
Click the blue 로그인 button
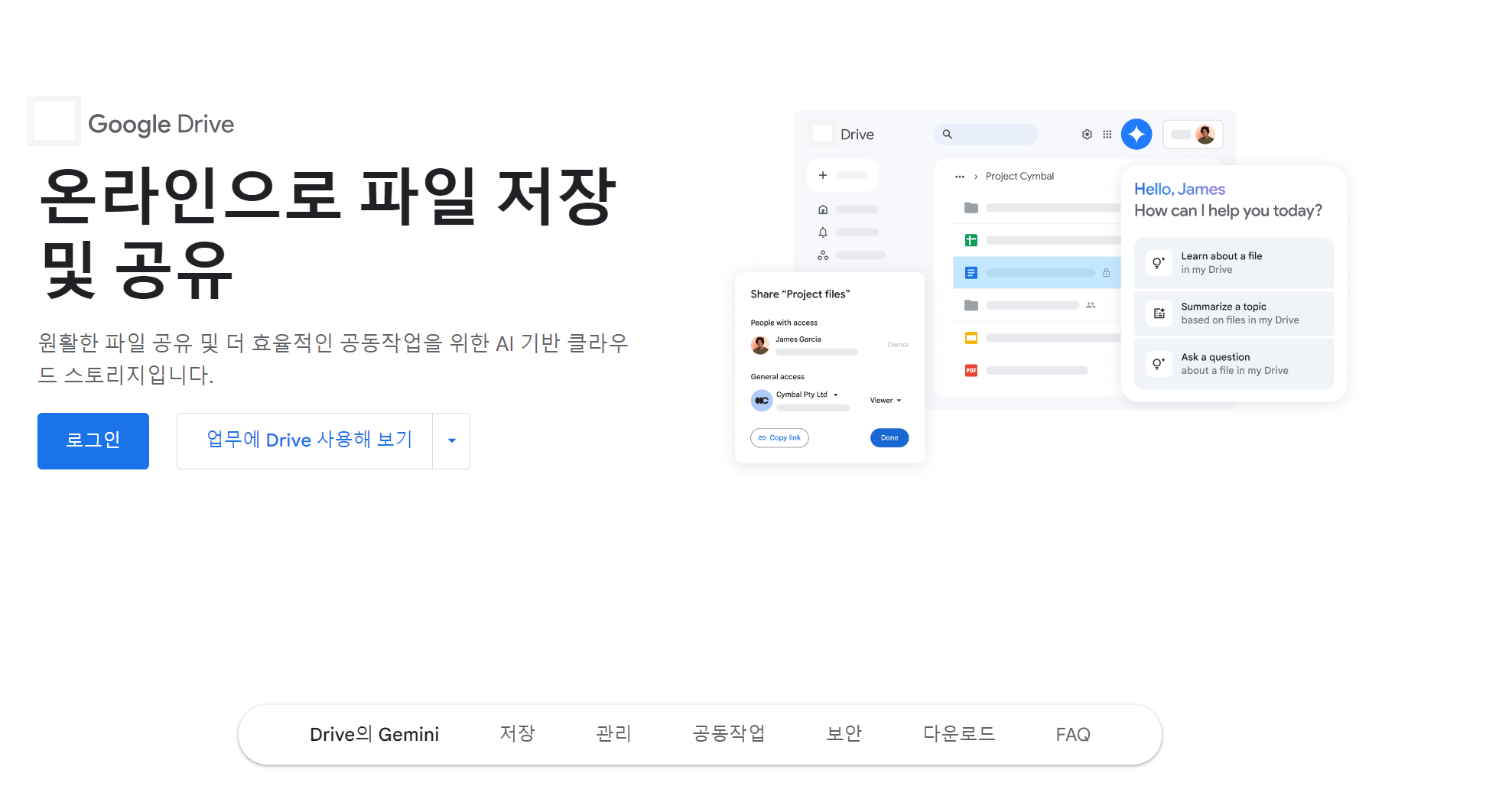pos(93,441)
